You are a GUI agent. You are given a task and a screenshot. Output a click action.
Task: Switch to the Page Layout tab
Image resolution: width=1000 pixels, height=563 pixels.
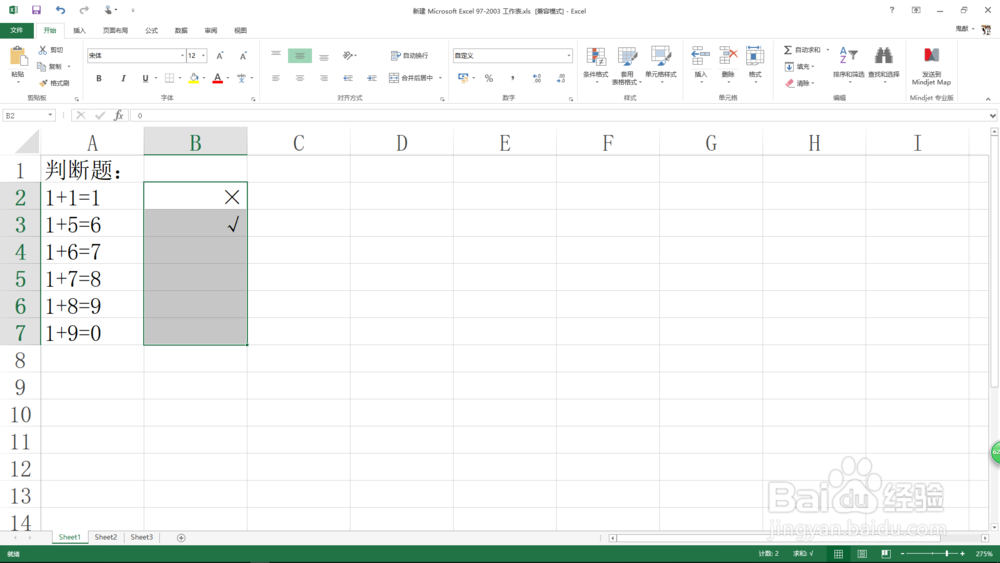[x=115, y=30]
